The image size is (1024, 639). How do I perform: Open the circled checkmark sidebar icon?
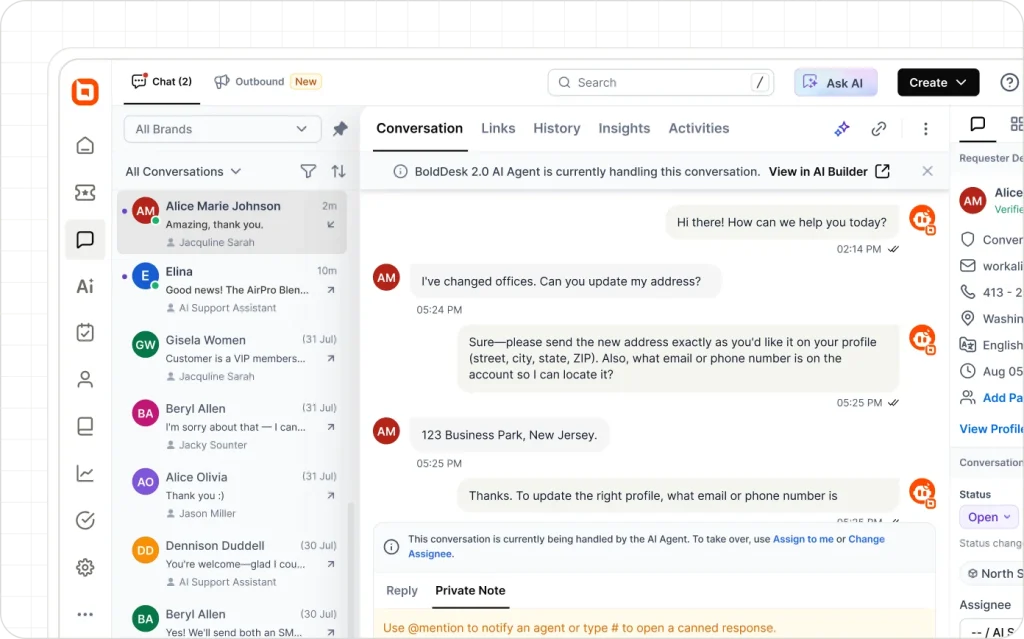tap(85, 520)
